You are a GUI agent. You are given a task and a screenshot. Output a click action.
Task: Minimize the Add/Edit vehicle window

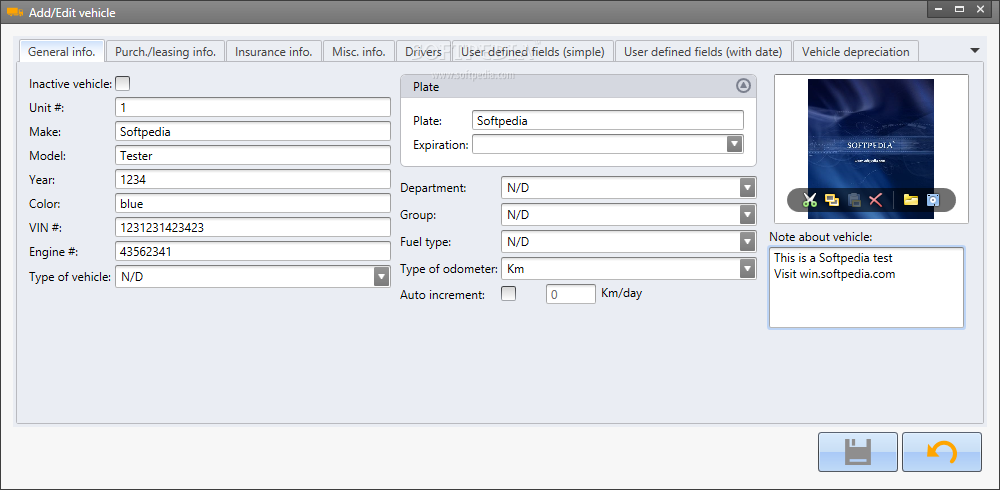(936, 8)
